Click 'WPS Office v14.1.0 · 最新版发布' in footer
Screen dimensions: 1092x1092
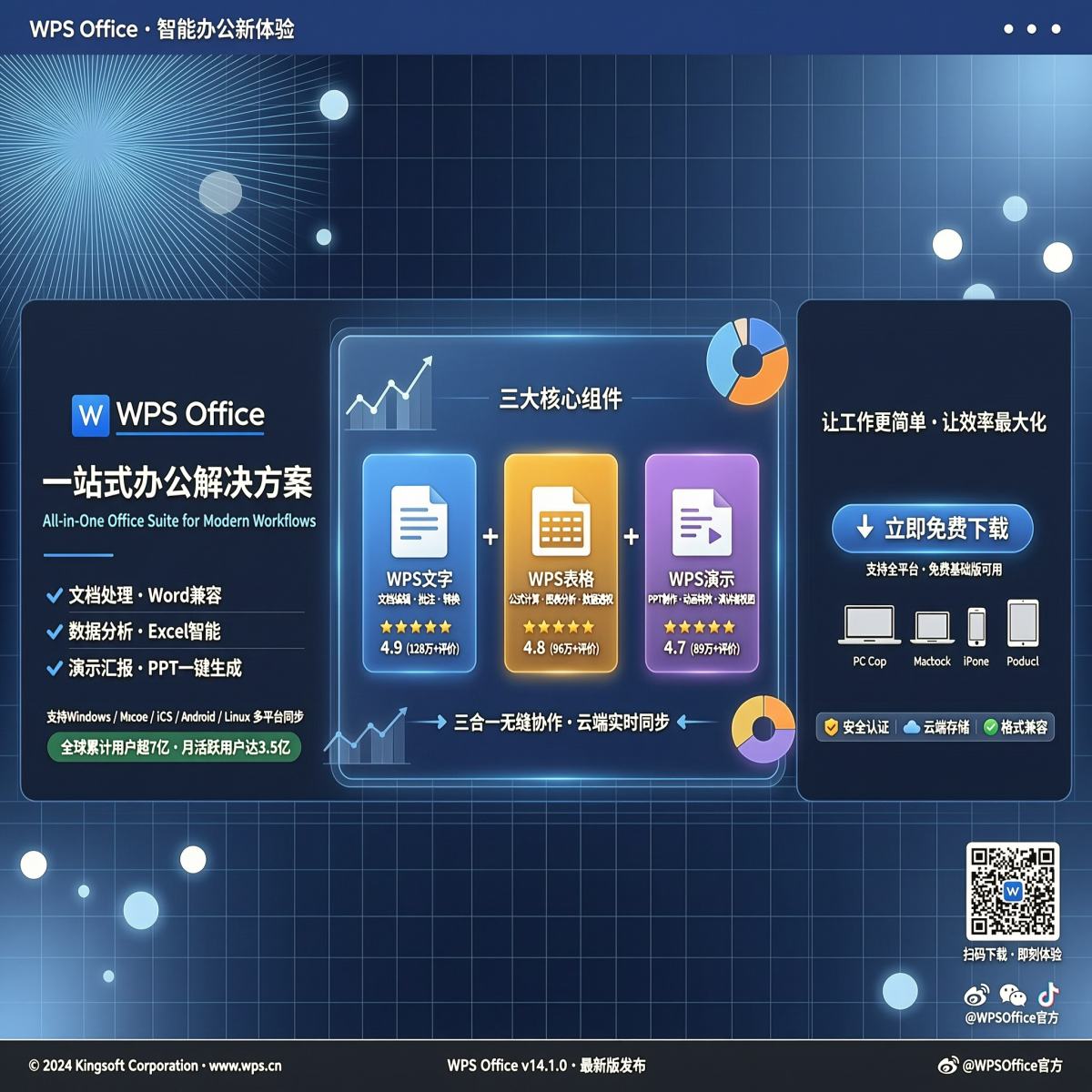(x=546, y=1066)
